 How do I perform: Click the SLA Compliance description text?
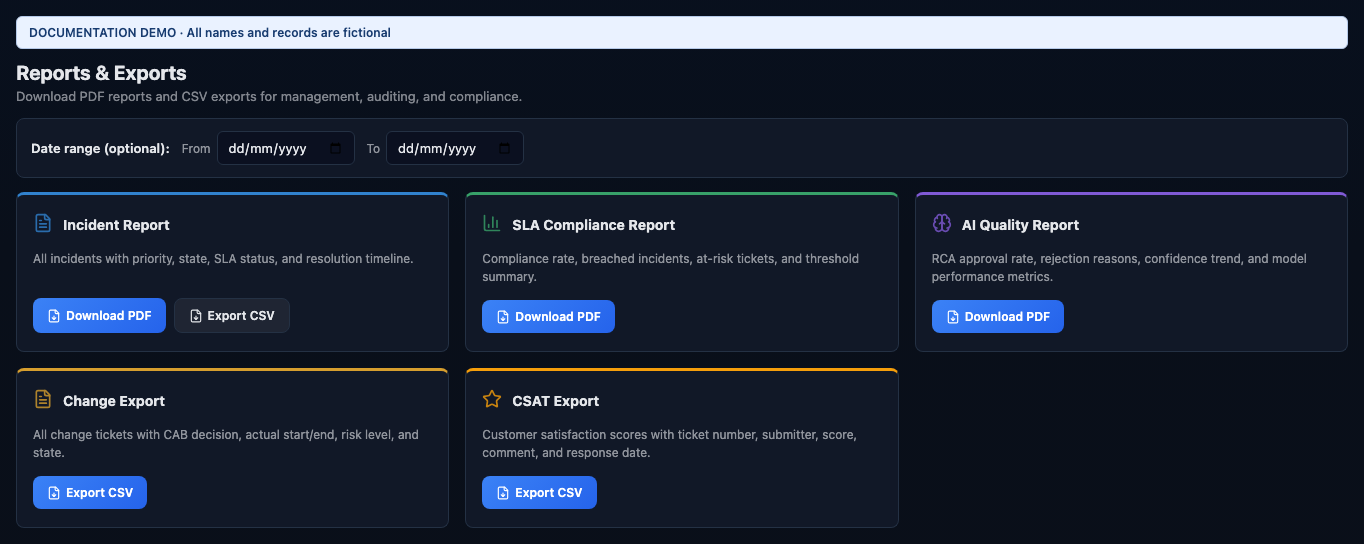click(670, 267)
